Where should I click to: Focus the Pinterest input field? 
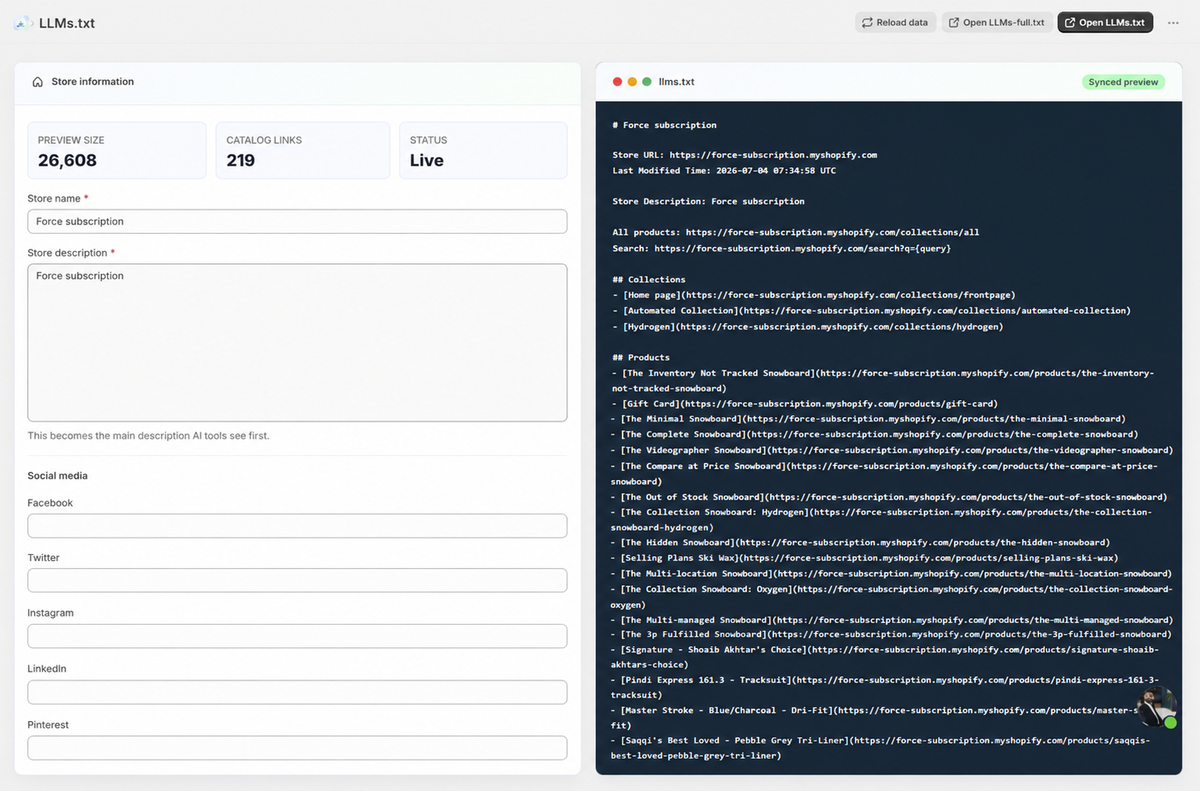[297, 747]
